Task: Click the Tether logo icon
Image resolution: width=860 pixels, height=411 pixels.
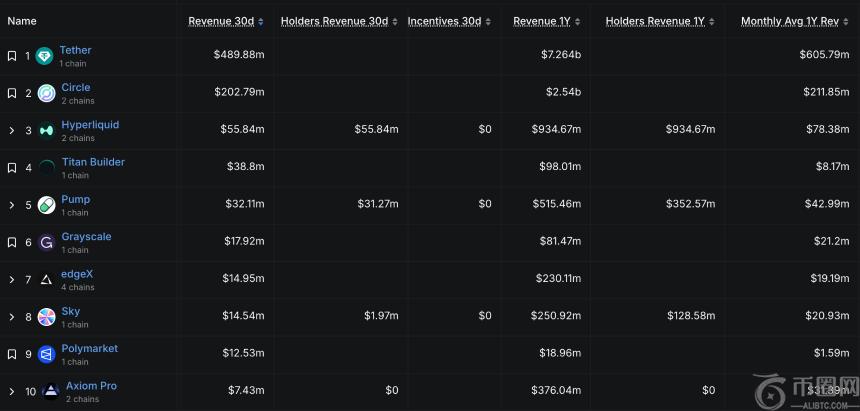Action: click(44, 56)
